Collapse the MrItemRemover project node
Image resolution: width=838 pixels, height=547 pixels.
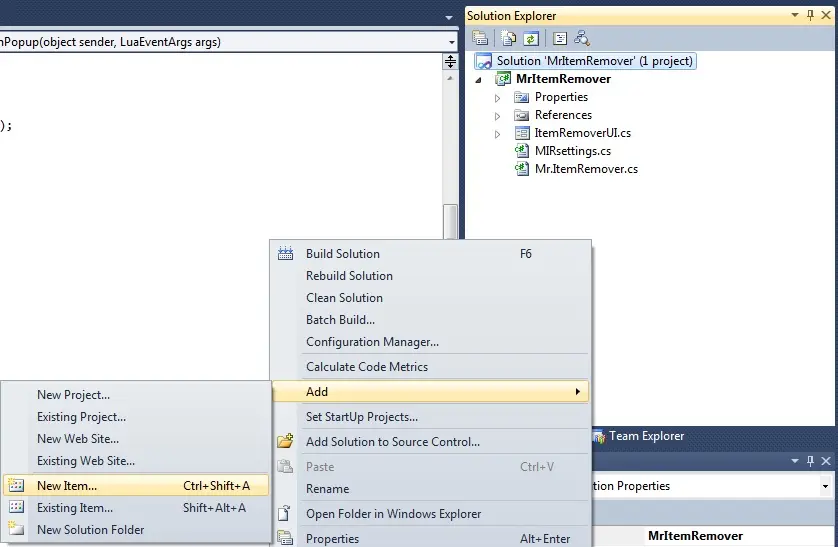[x=479, y=80]
